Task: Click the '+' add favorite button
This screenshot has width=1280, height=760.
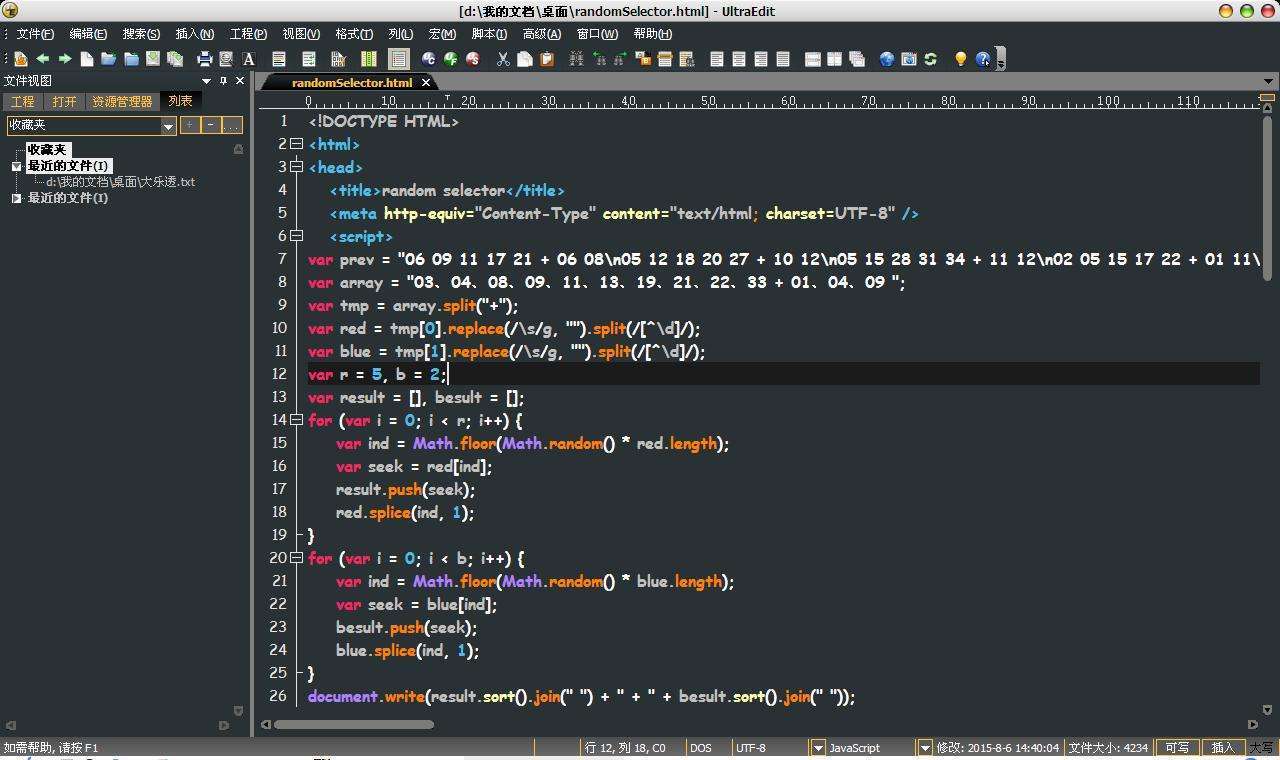Action: coord(190,125)
